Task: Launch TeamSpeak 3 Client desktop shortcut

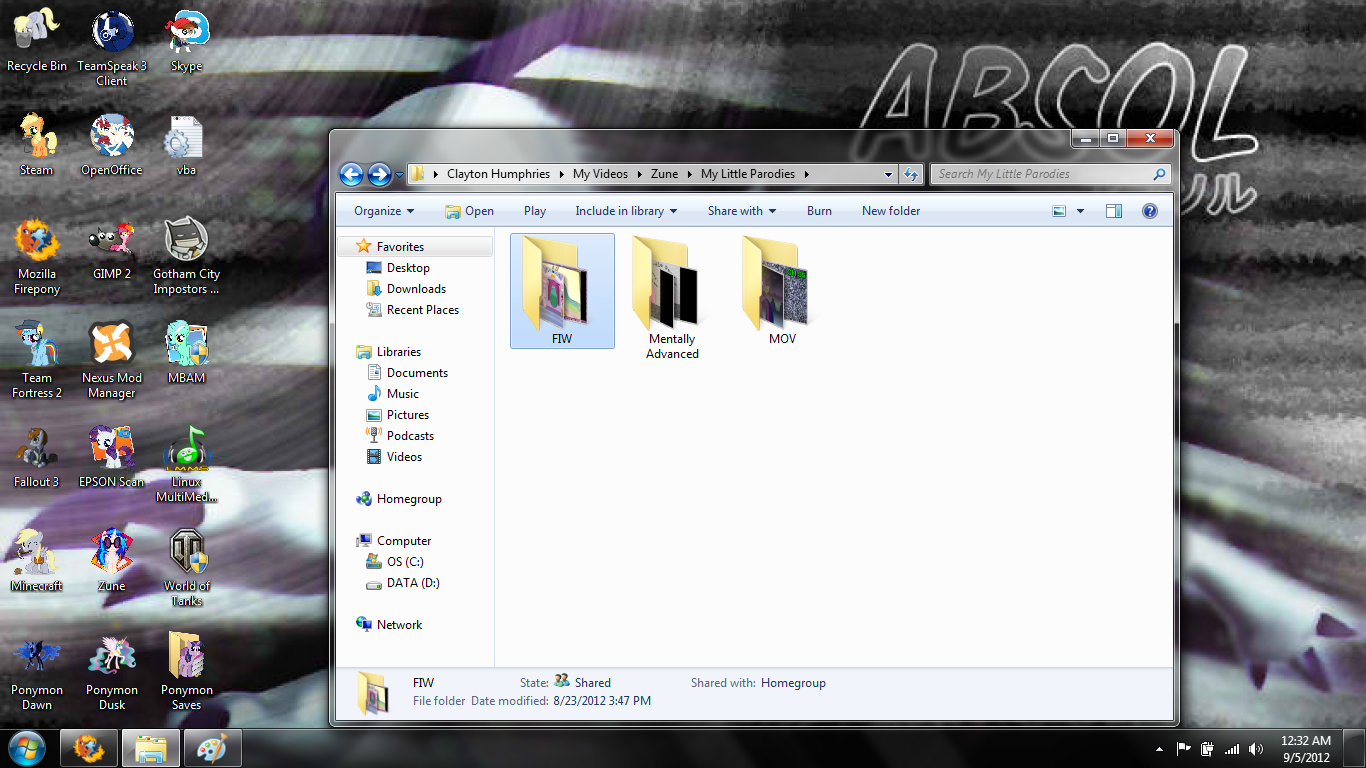Action: [112, 46]
